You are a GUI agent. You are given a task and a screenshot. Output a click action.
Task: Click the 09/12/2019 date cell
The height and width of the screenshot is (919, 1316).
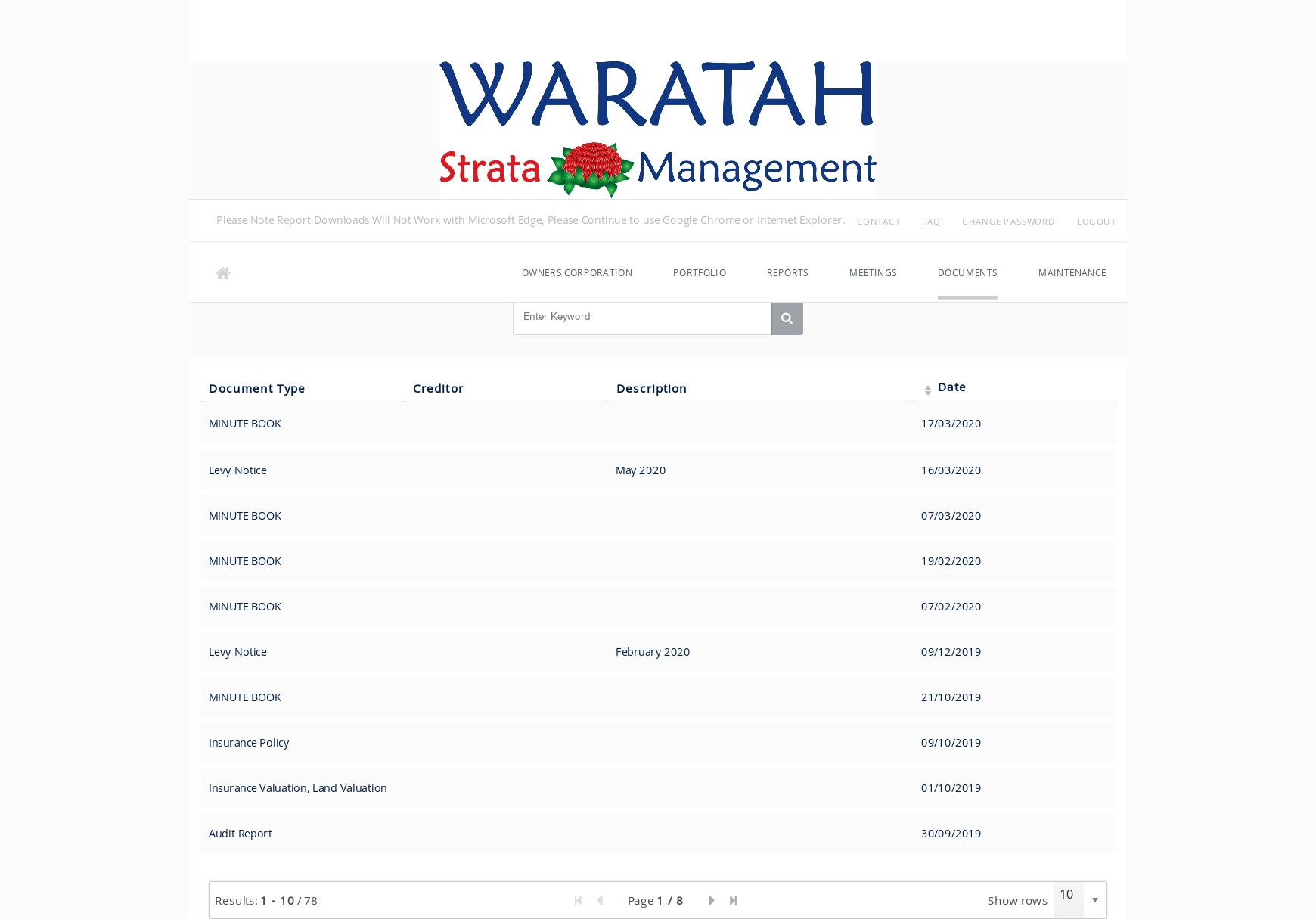coord(951,652)
